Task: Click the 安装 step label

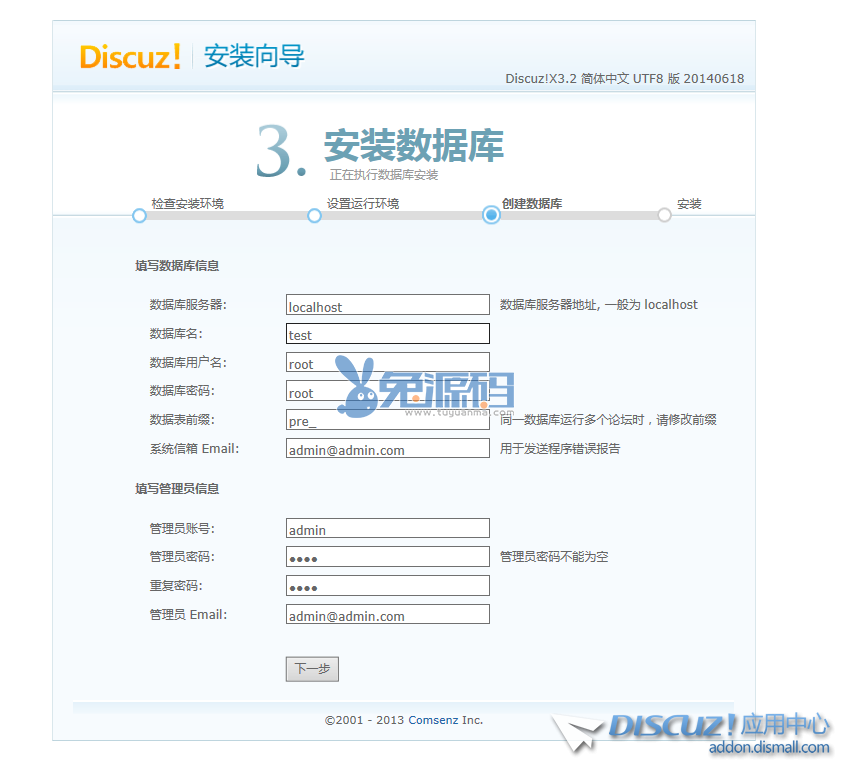Action: click(689, 204)
